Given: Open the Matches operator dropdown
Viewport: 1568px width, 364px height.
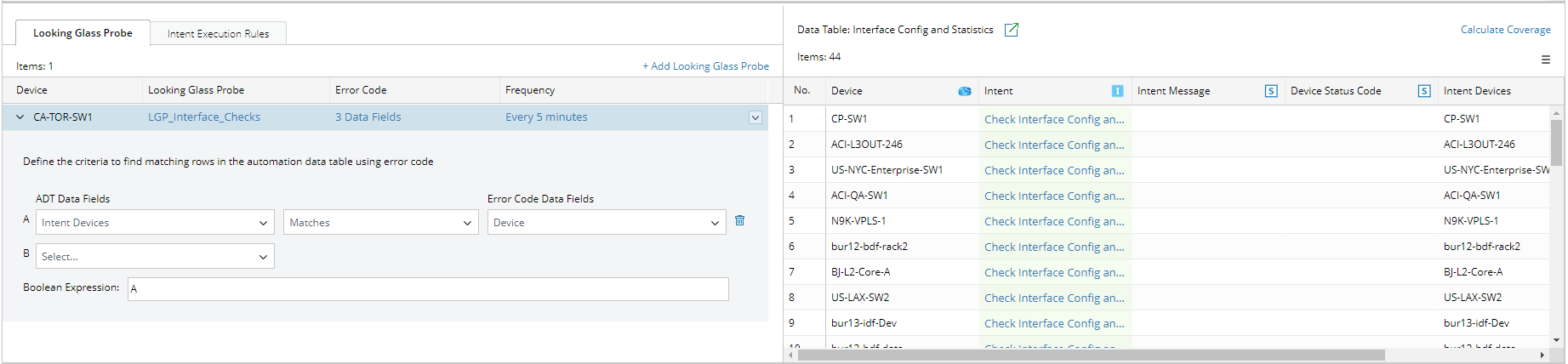Looking at the screenshot, I should click(x=380, y=223).
